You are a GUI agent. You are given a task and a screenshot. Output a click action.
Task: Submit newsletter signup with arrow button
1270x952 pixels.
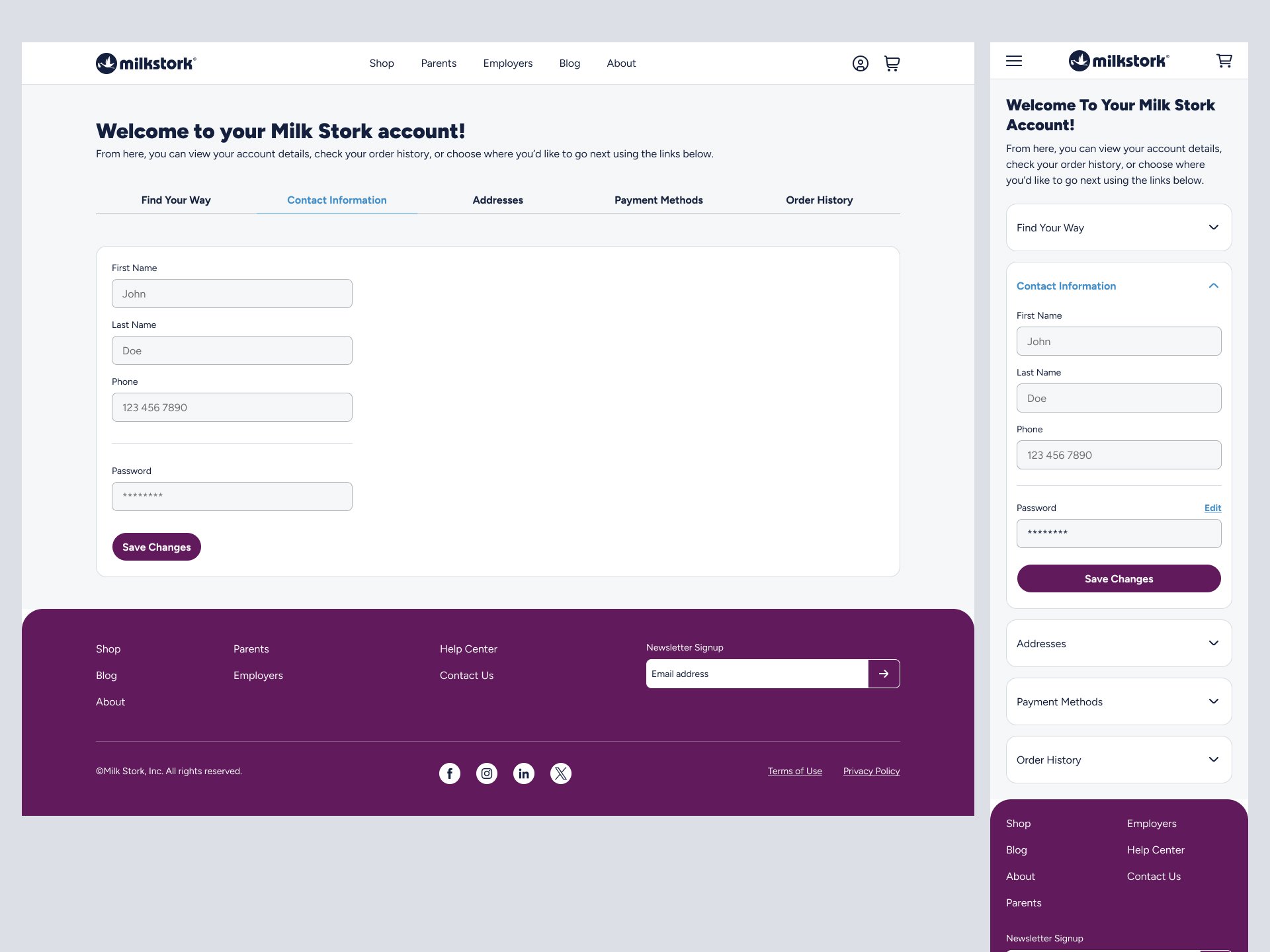click(x=884, y=673)
